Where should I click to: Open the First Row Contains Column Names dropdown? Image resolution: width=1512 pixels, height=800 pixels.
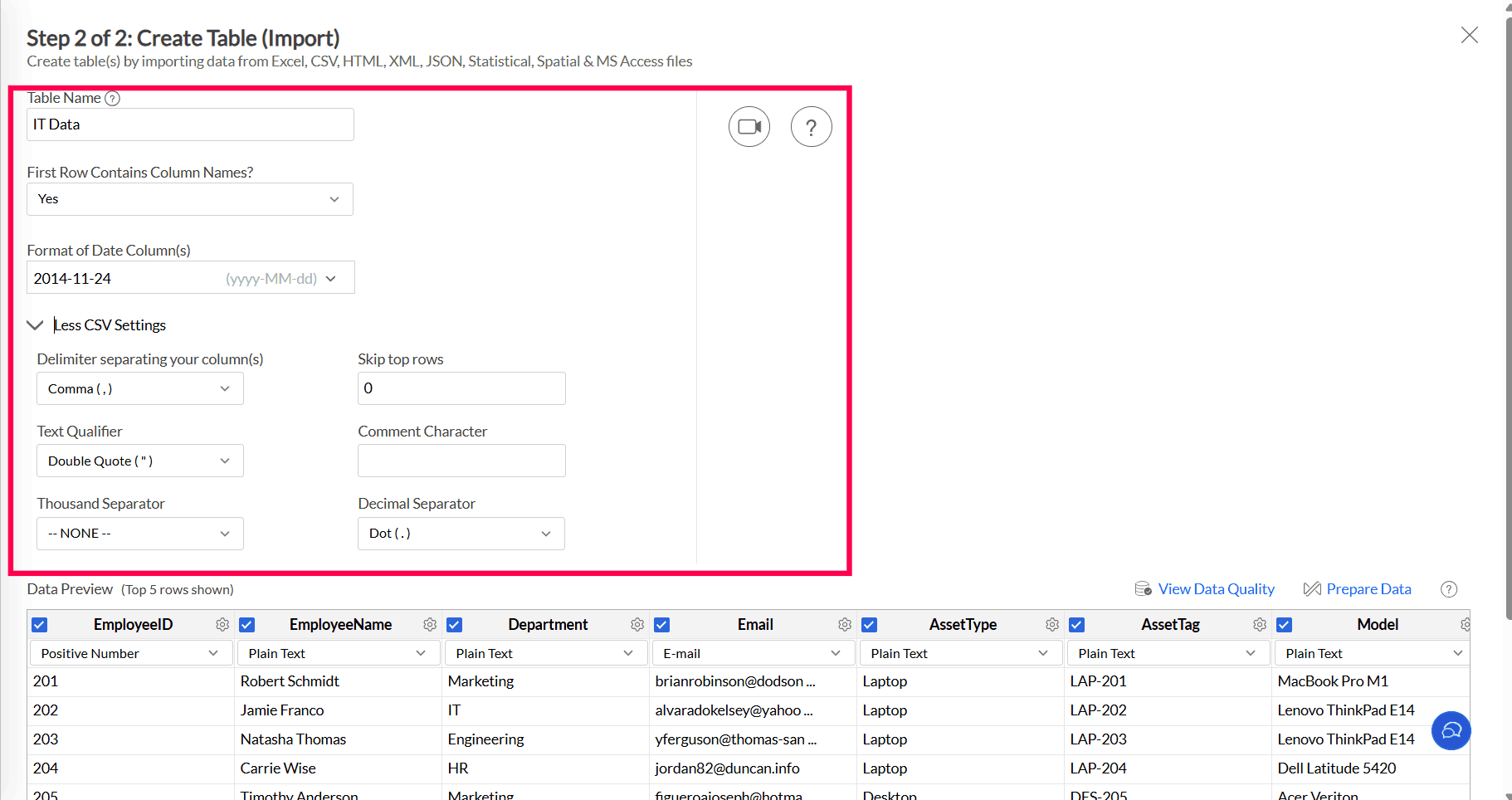[190, 199]
